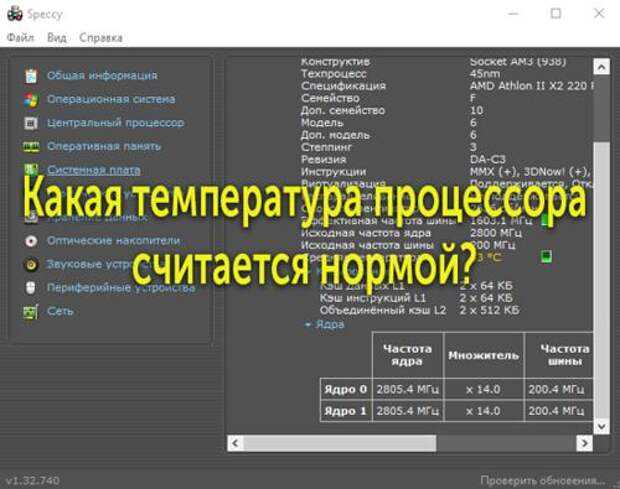Click horizontal scrollbar right arrow
Image resolution: width=620 pixels, height=489 pixels.
click(x=584, y=443)
